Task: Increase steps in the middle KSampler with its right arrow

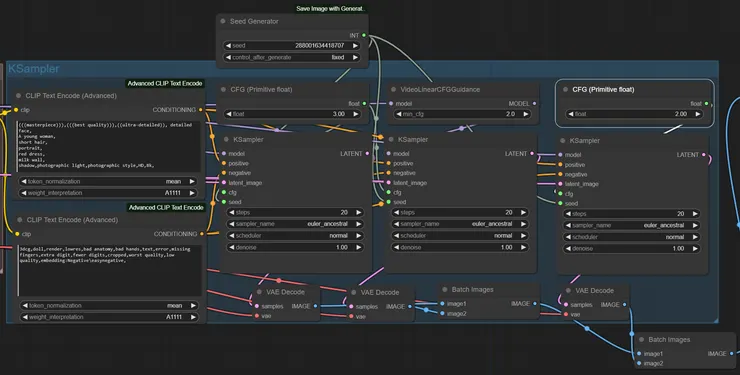Action: (523, 213)
